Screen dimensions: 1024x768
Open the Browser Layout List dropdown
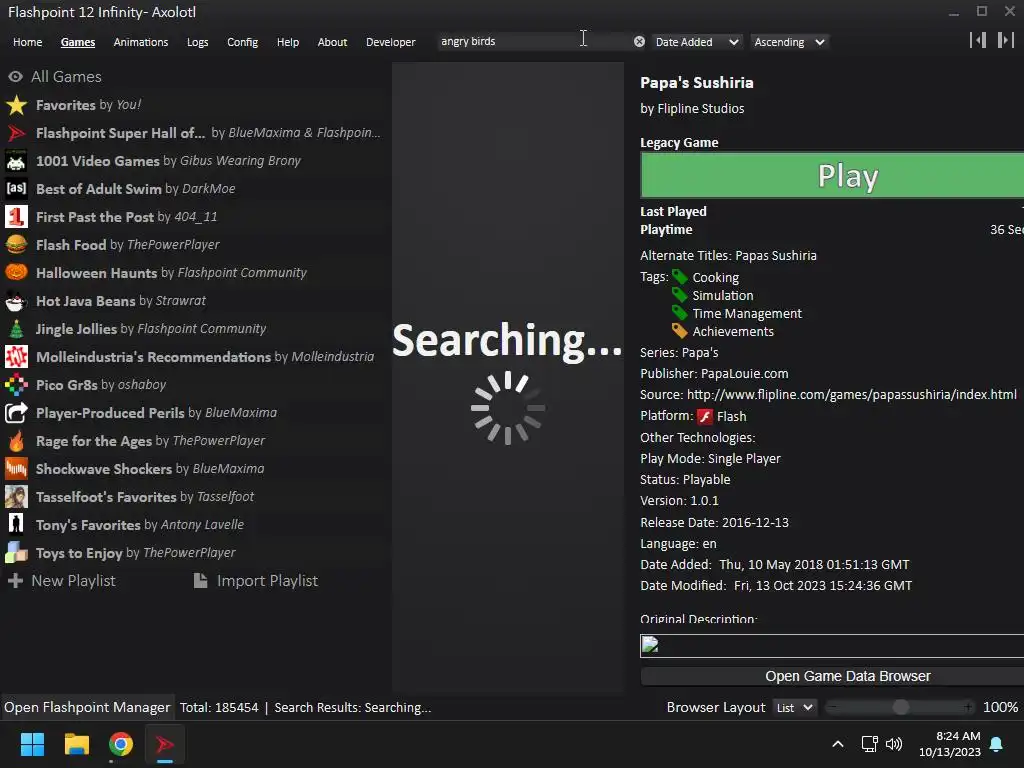click(794, 707)
